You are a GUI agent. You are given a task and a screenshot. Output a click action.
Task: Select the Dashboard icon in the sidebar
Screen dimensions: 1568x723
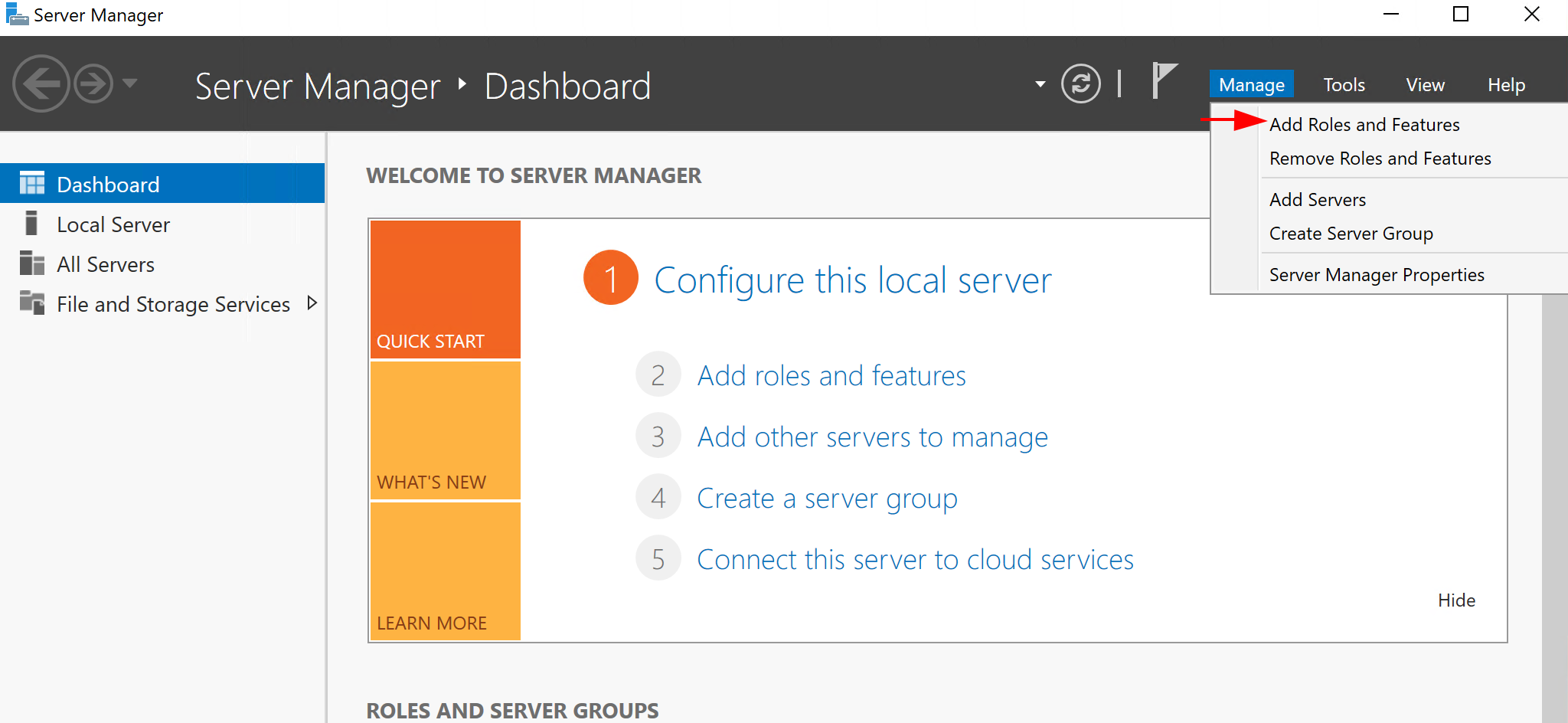[x=32, y=184]
